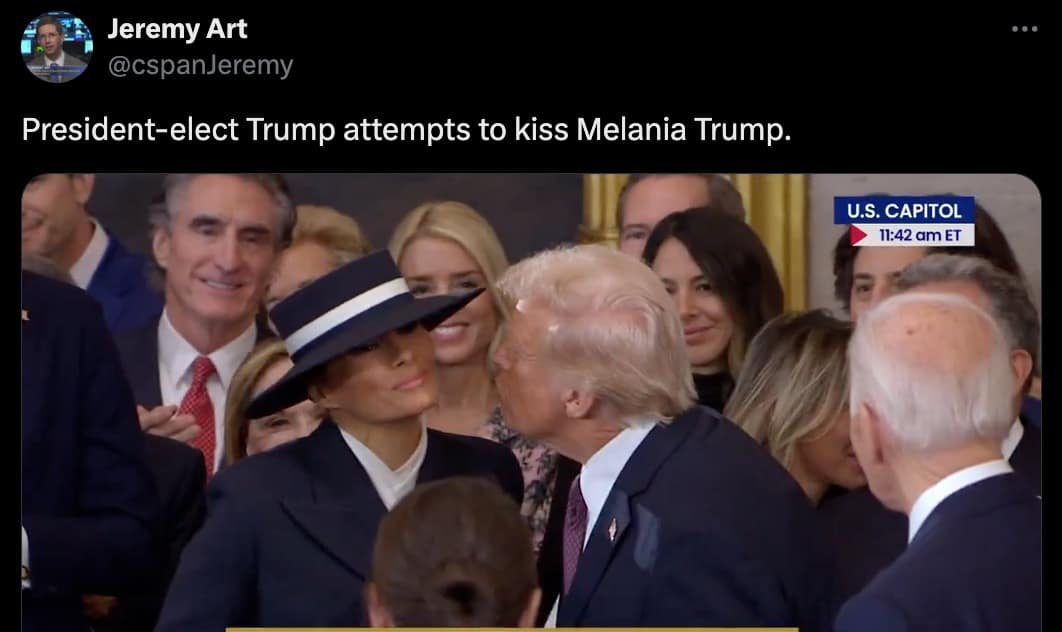Open the three-dot more options menu
The image size is (1062, 632).
coord(1024,29)
